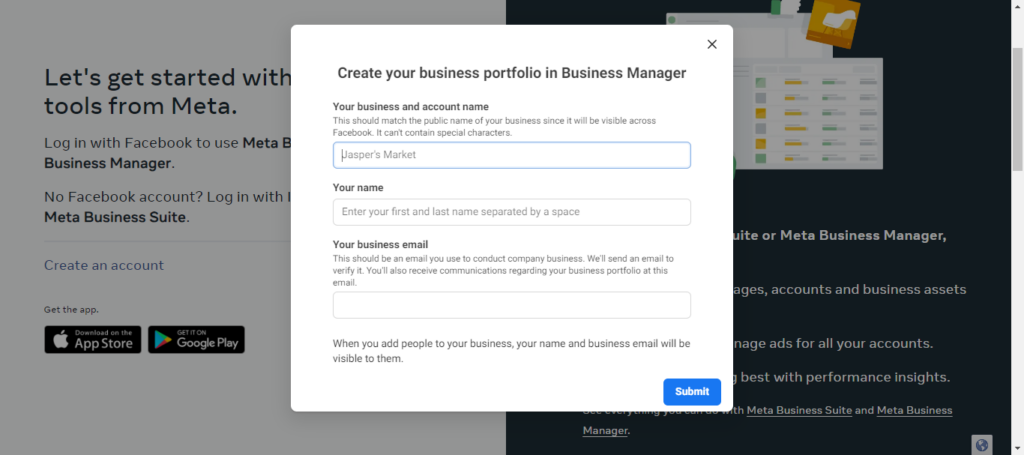Click the 'Get the app.' text

pos(72,309)
